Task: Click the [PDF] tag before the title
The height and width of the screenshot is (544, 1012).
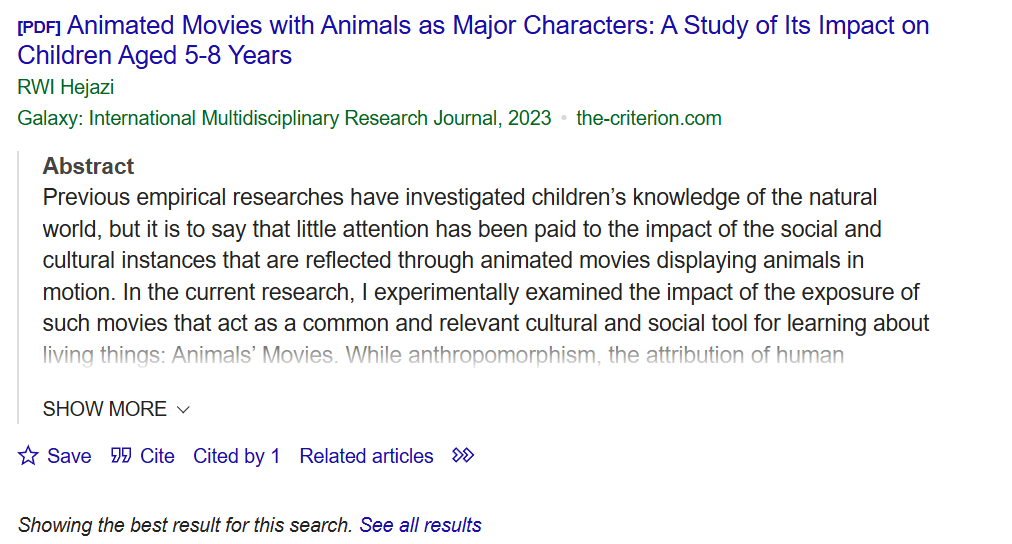Action: (x=39, y=27)
